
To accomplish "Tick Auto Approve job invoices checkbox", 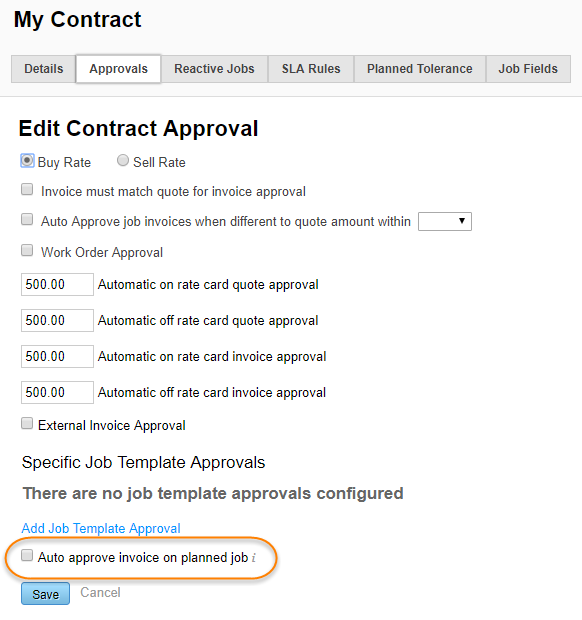I will pos(27,219).
